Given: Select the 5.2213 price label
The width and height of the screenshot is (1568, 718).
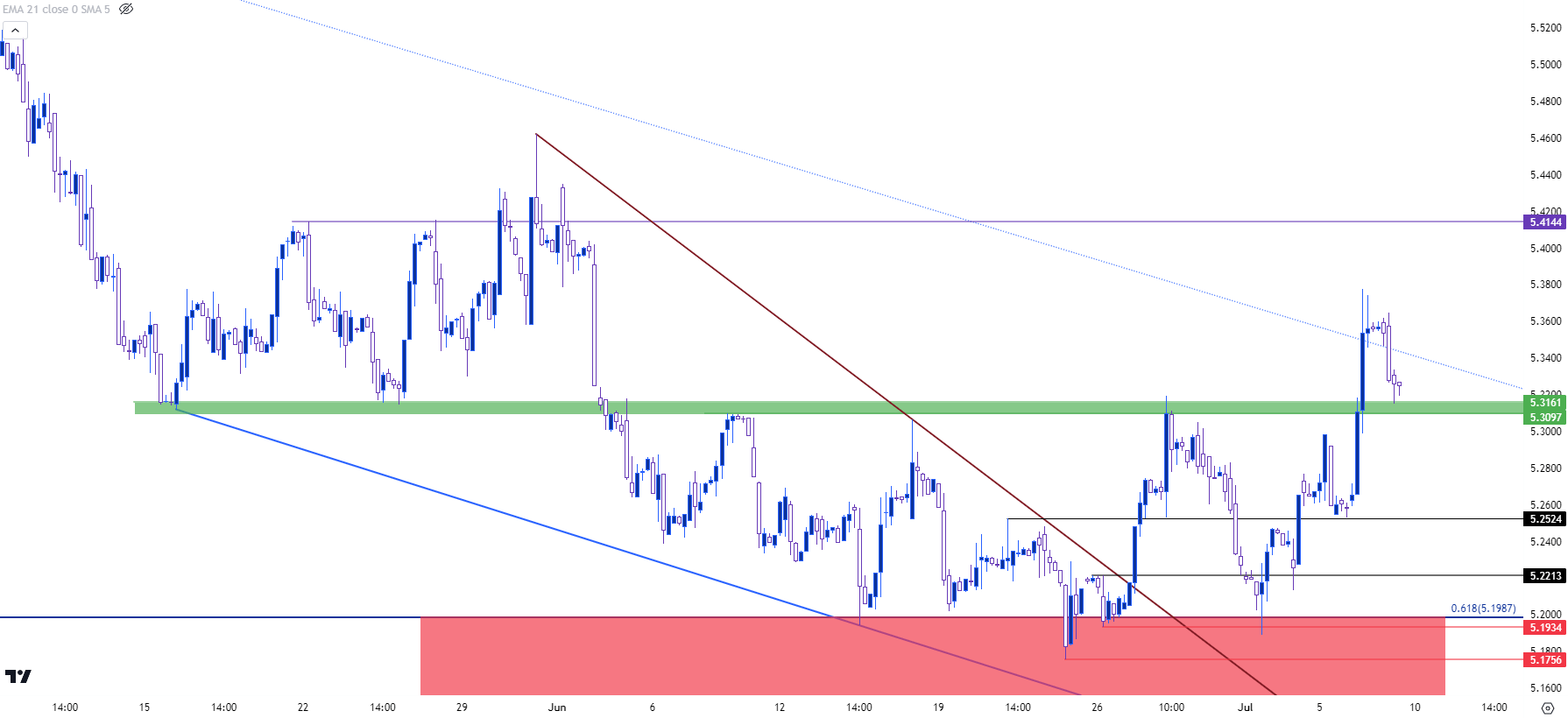Looking at the screenshot, I should pyautogui.click(x=1545, y=576).
